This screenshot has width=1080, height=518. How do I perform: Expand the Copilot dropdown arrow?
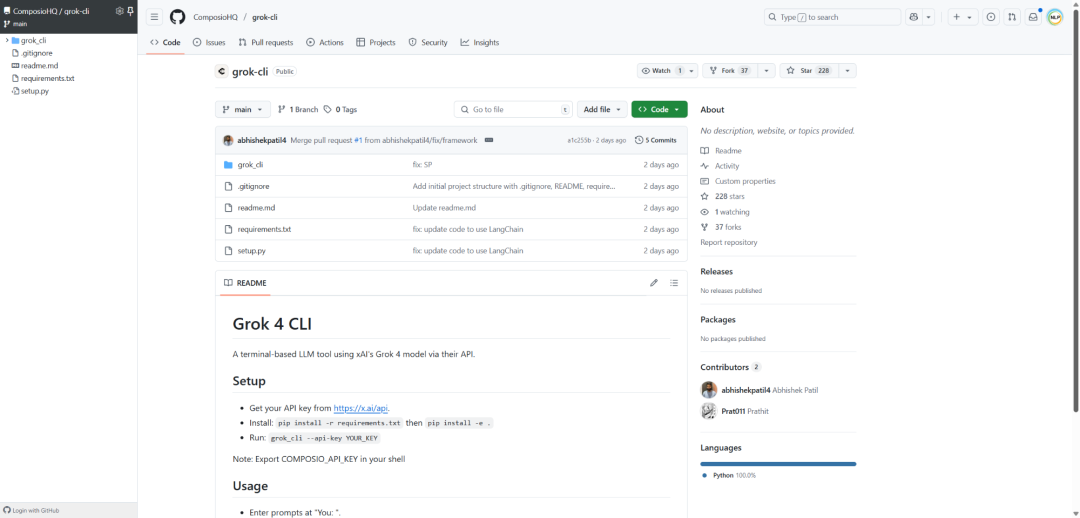928,17
